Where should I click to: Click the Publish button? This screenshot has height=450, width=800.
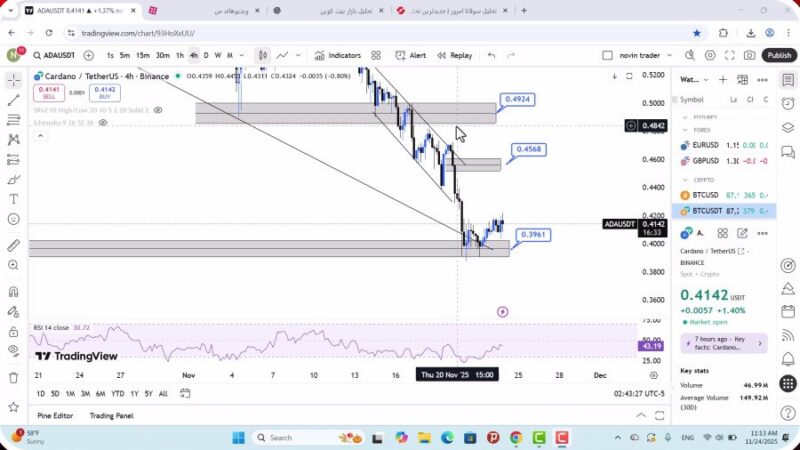(x=779, y=56)
